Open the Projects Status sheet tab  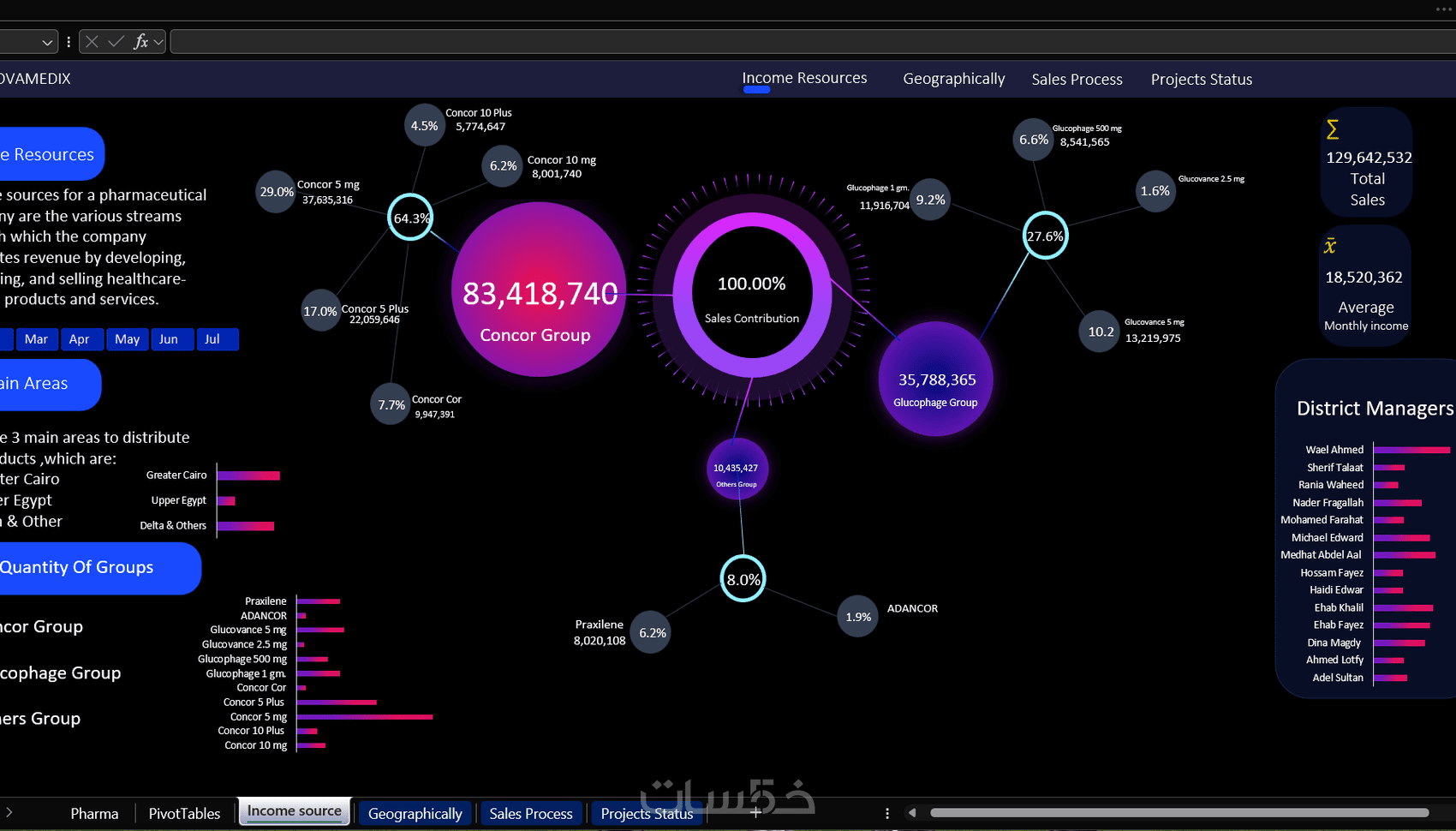click(647, 813)
